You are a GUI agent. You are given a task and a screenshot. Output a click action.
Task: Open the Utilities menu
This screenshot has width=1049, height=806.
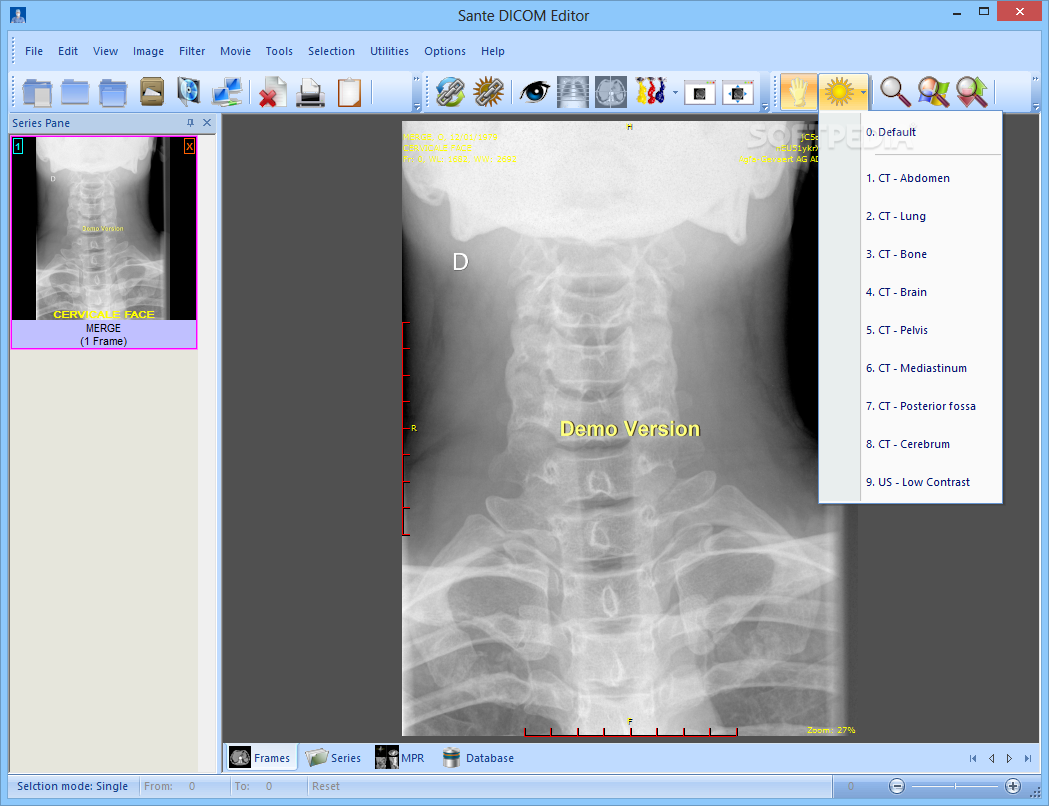tap(389, 51)
